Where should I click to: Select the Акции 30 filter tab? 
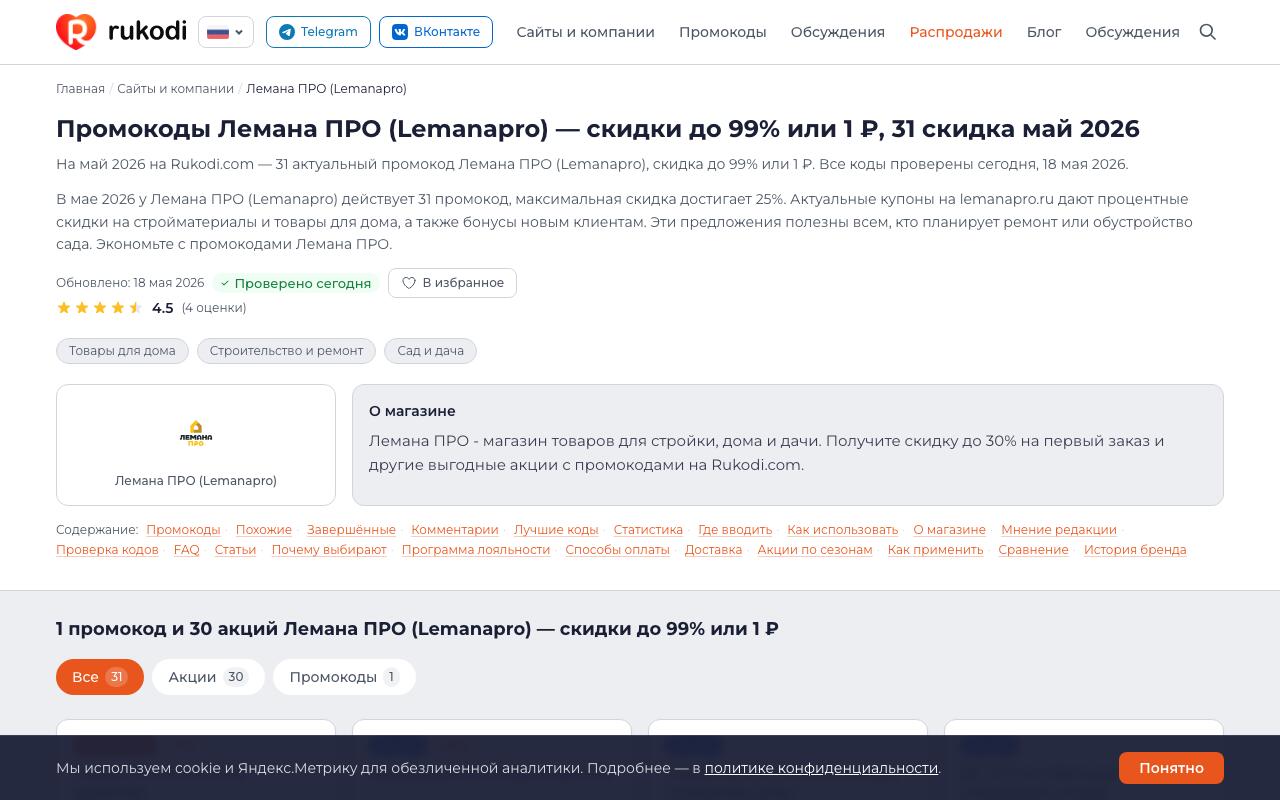pos(208,677)
